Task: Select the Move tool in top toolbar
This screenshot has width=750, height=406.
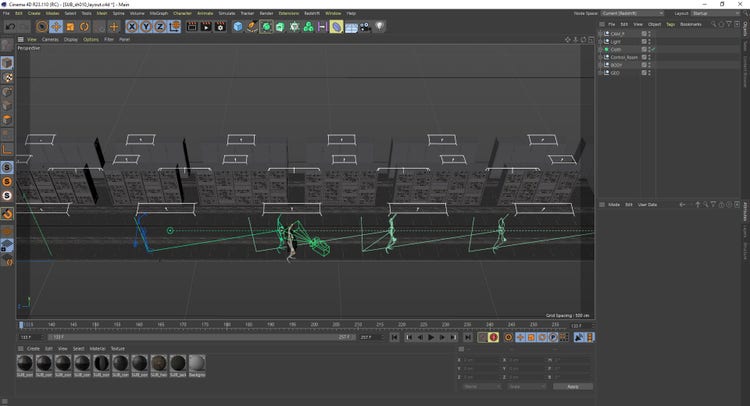Action: [x=56, y=26]
